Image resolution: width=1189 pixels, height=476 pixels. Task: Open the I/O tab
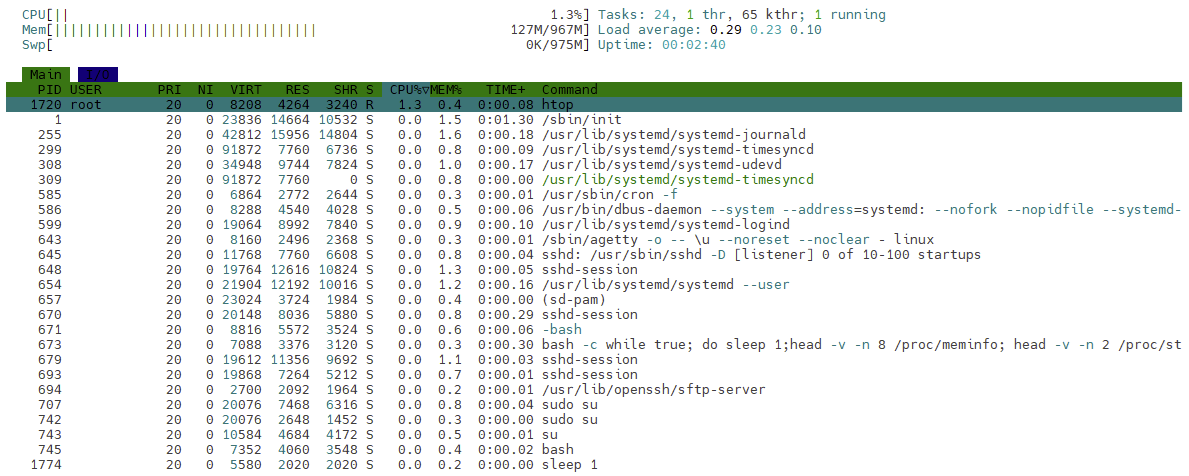[98, 75]
